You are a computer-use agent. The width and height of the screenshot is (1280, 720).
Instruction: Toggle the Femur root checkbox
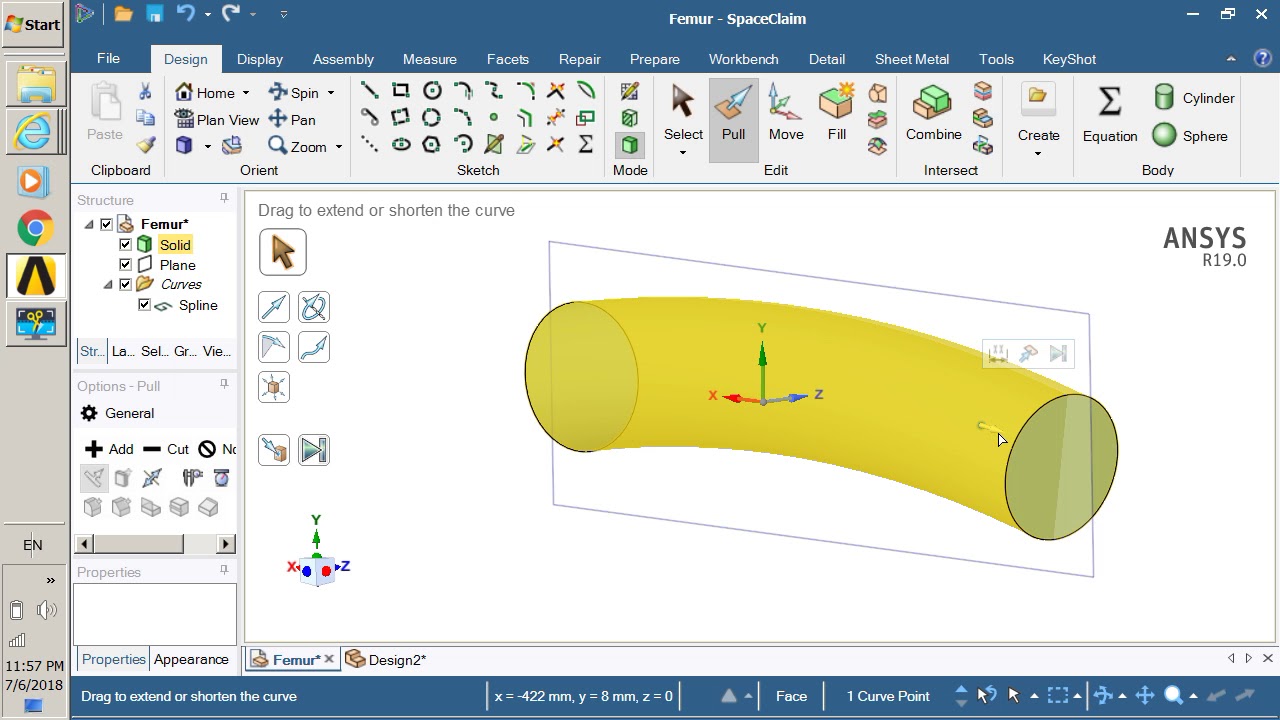click(106, 224)
